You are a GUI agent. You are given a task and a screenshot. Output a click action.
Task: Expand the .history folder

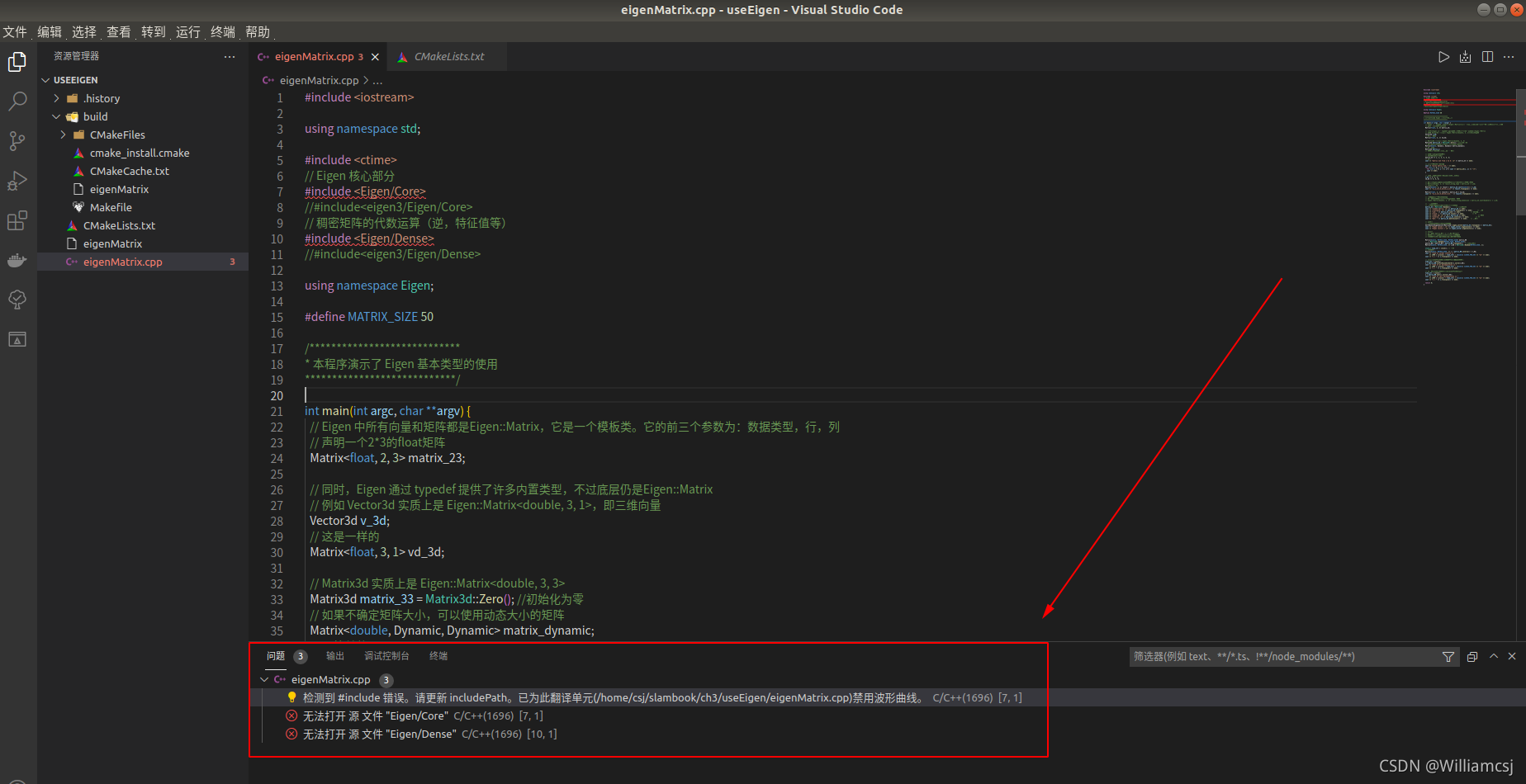56,98
